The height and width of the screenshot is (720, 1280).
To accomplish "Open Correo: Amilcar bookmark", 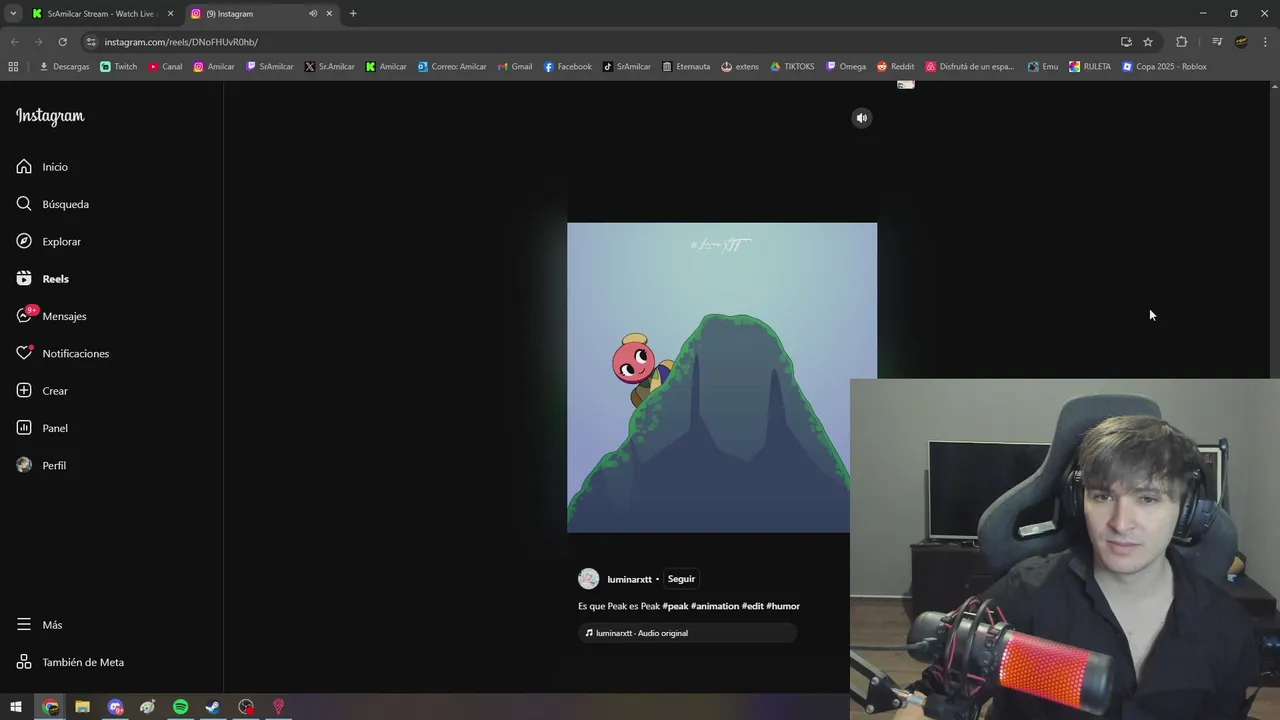I will [x=452, y=67].
